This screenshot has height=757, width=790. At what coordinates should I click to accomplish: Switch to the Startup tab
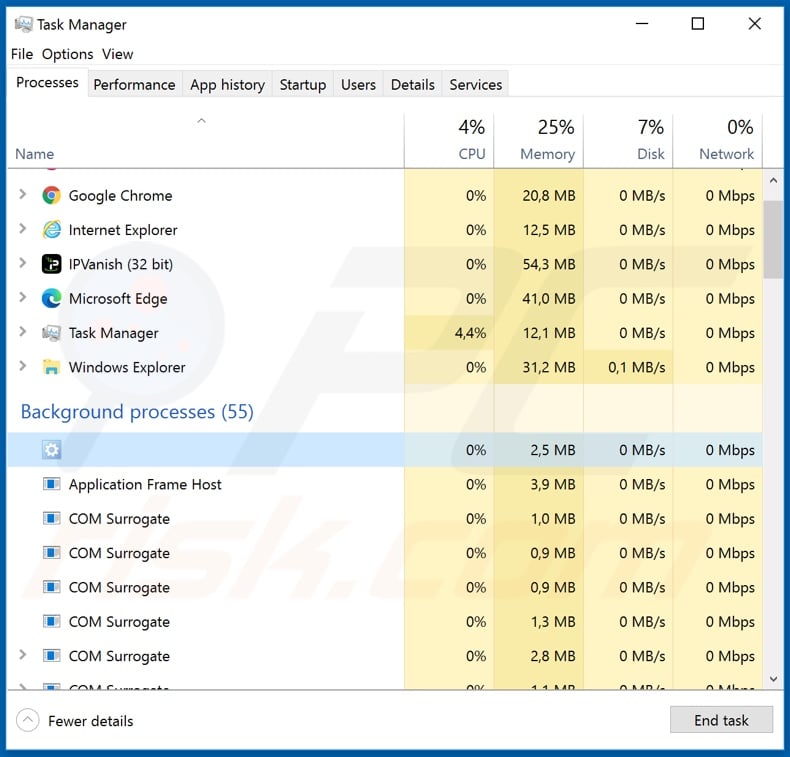(x=303, y=85)
